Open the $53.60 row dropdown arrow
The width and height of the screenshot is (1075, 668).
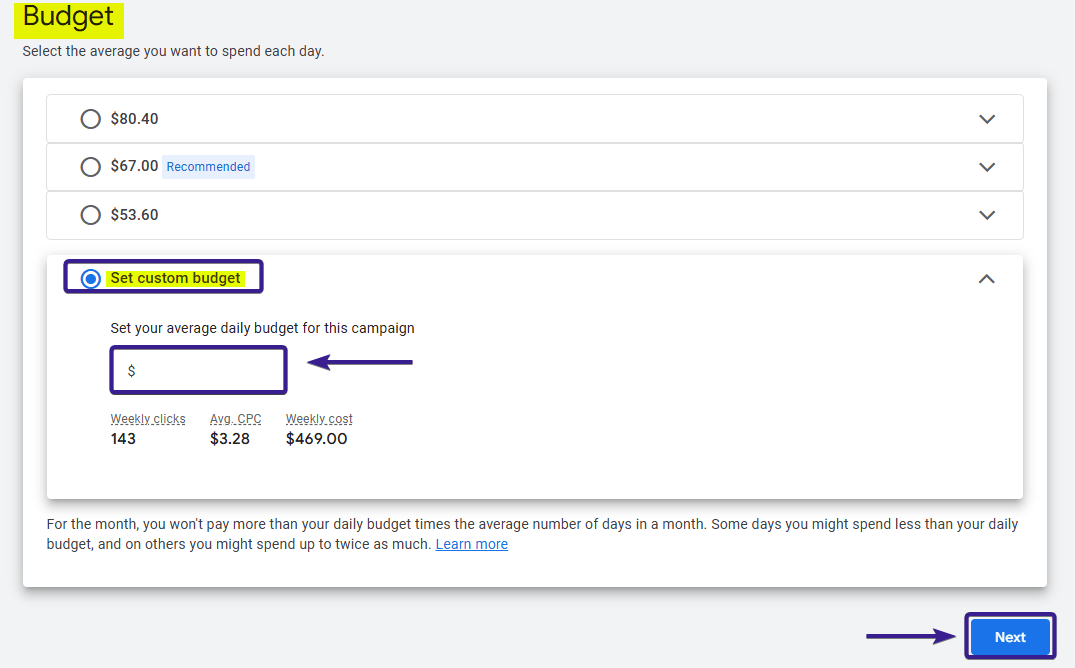tap(987, 215)
